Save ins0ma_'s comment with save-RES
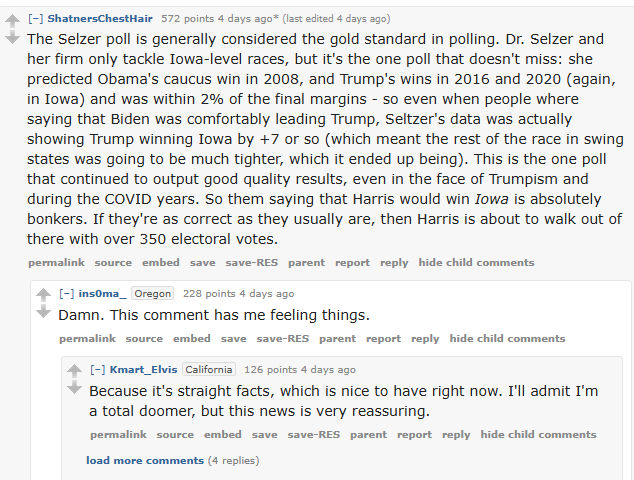634x480 pixels. coord(282,339)
